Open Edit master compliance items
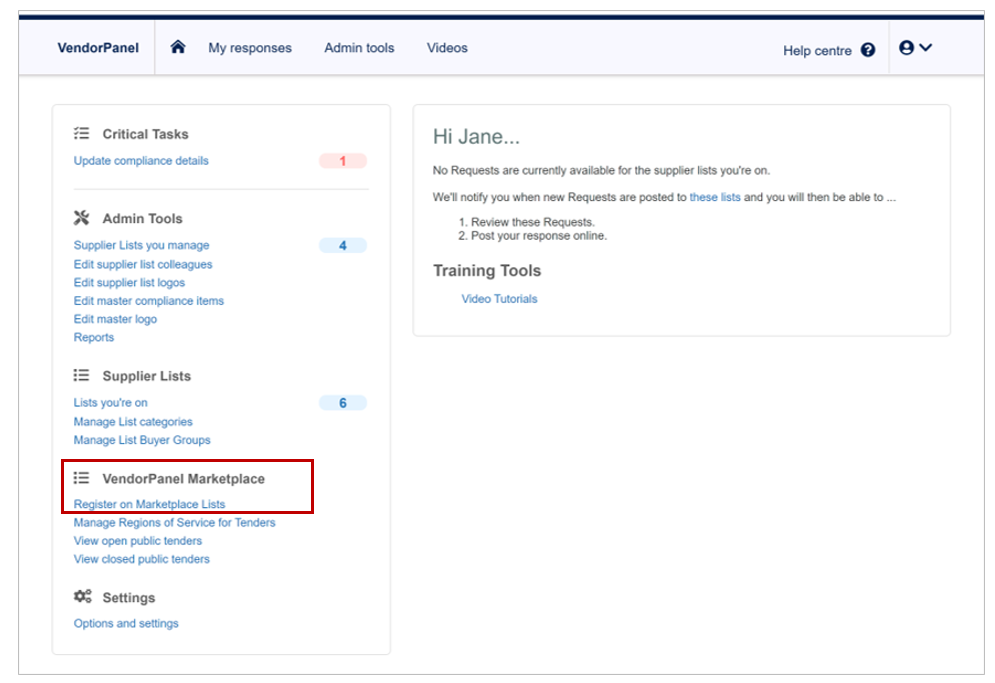 148,301
